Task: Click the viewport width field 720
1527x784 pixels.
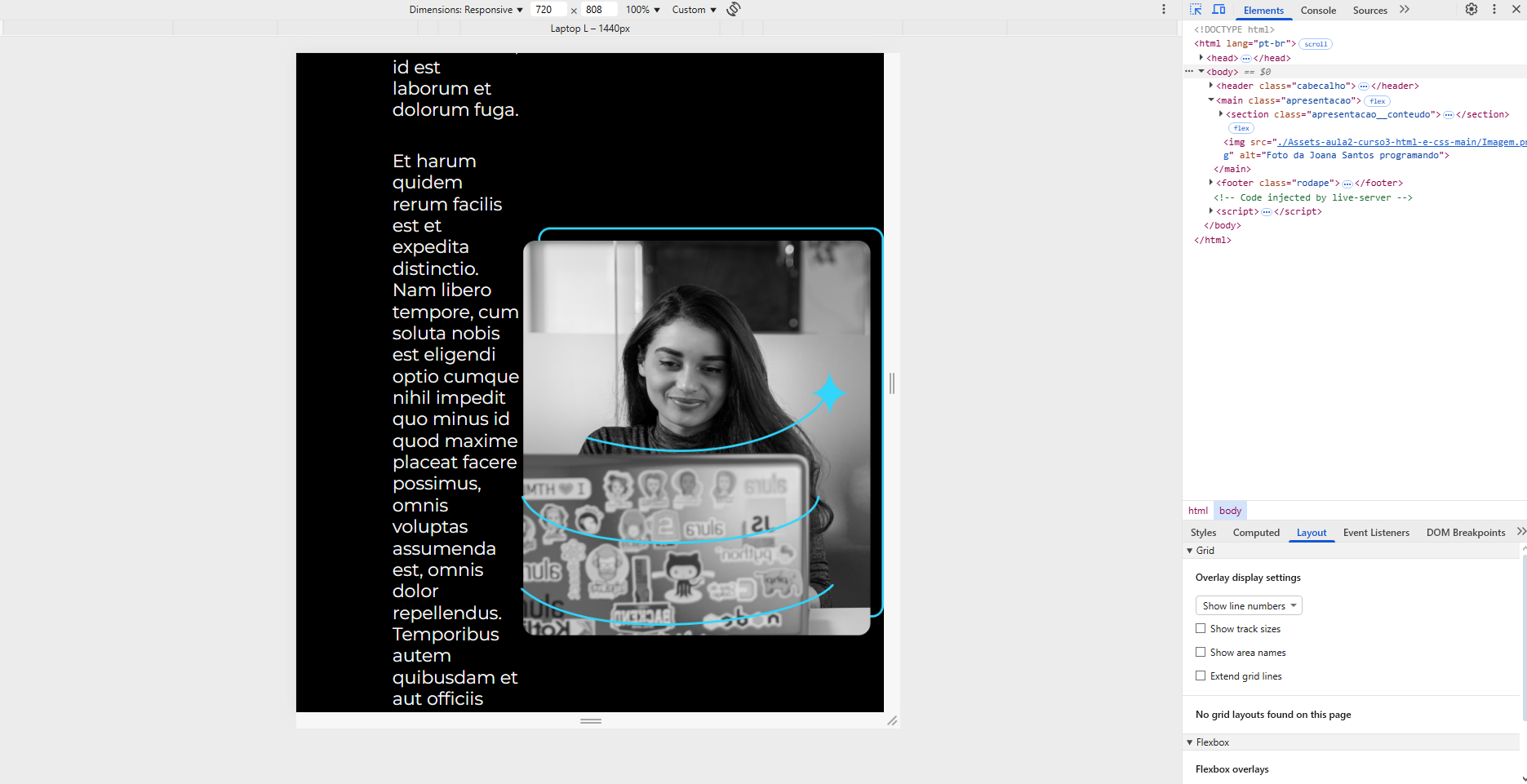Action: pyautogui.click(x=548, y=10)
